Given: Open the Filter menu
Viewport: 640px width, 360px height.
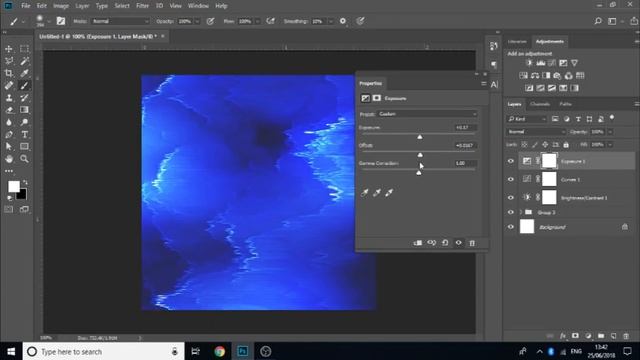Looking at the screenshot, I should click(142, 6).
